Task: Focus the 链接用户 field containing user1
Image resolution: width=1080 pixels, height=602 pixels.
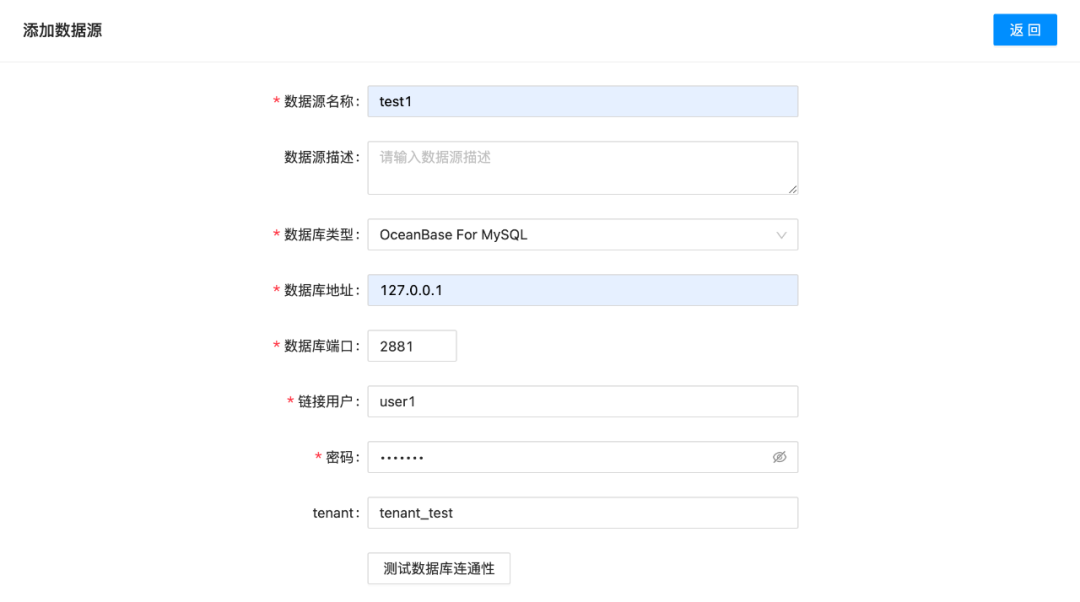Action: [583, 402]
